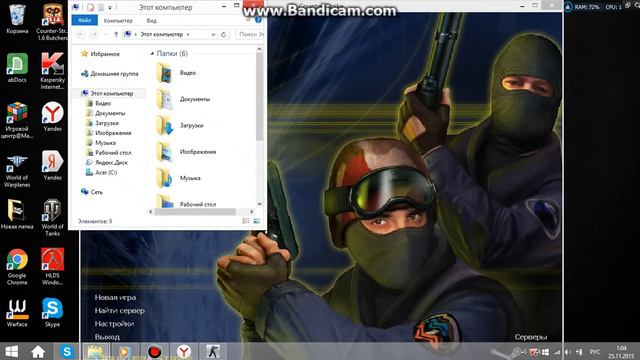The width and height of the screenshot is (640, 360).
Task: Open the Корзина recycle bin desktop icon
Action: (x=17, y=18)
